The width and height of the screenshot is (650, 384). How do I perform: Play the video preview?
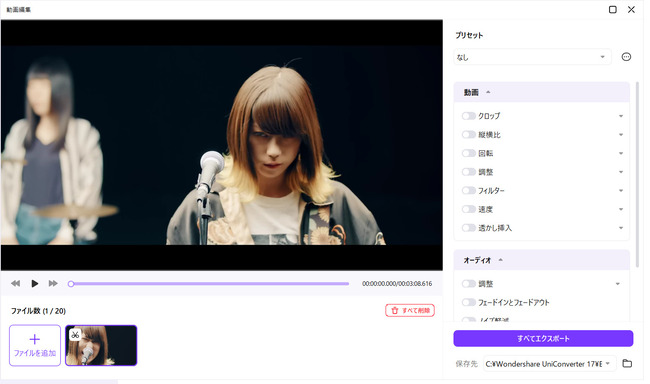pos(35,284)
